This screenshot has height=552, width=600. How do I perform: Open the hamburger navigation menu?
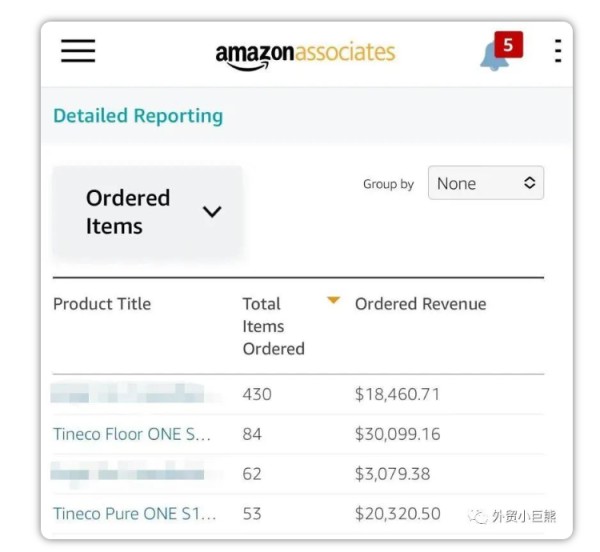coord(78,50)
